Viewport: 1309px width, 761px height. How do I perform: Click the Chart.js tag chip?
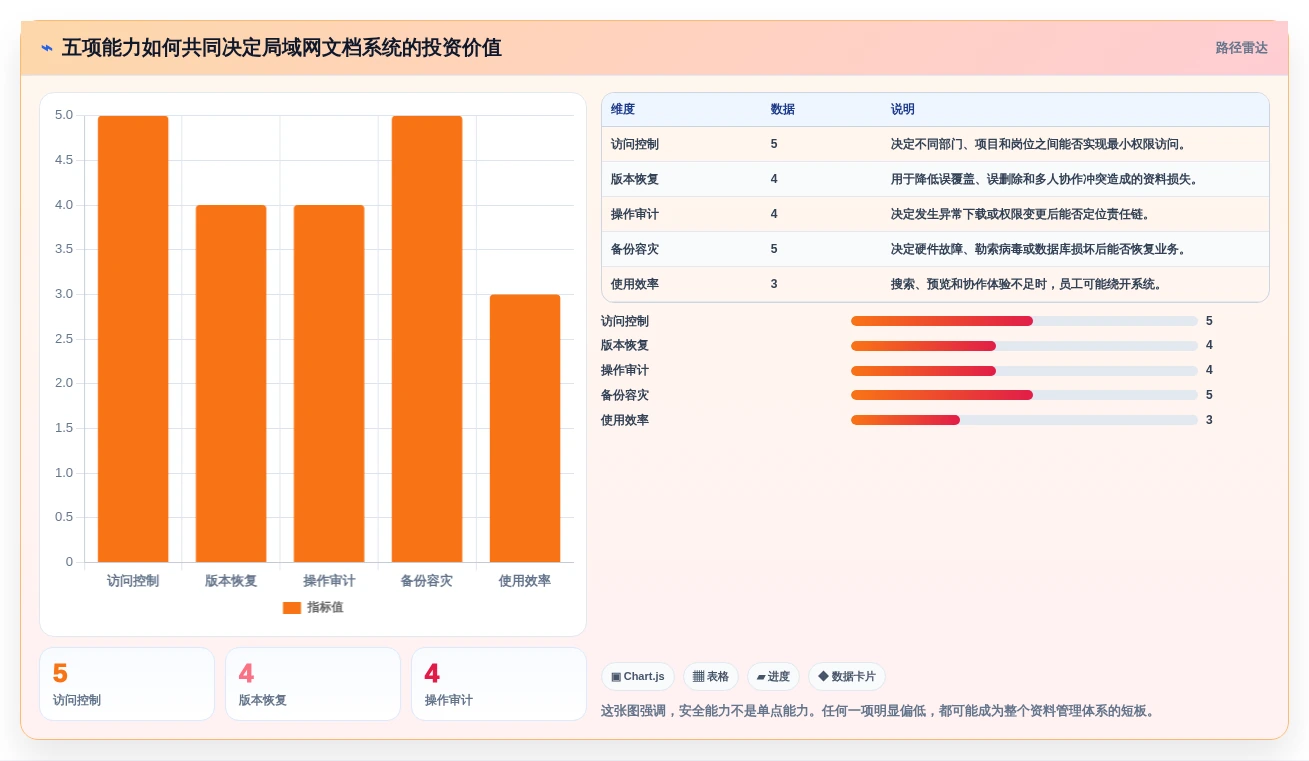tap(638, 677)
